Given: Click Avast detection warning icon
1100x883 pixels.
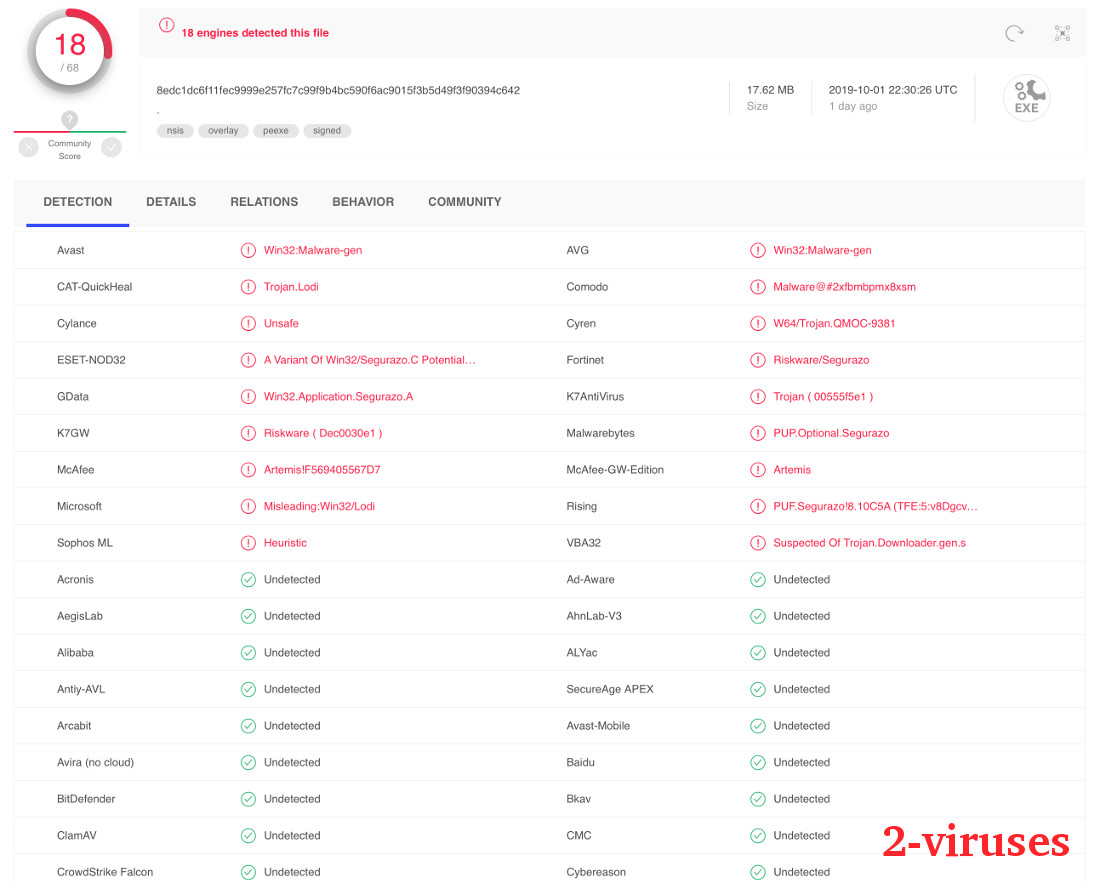Looking at the screenshot, I should [248, 250].
